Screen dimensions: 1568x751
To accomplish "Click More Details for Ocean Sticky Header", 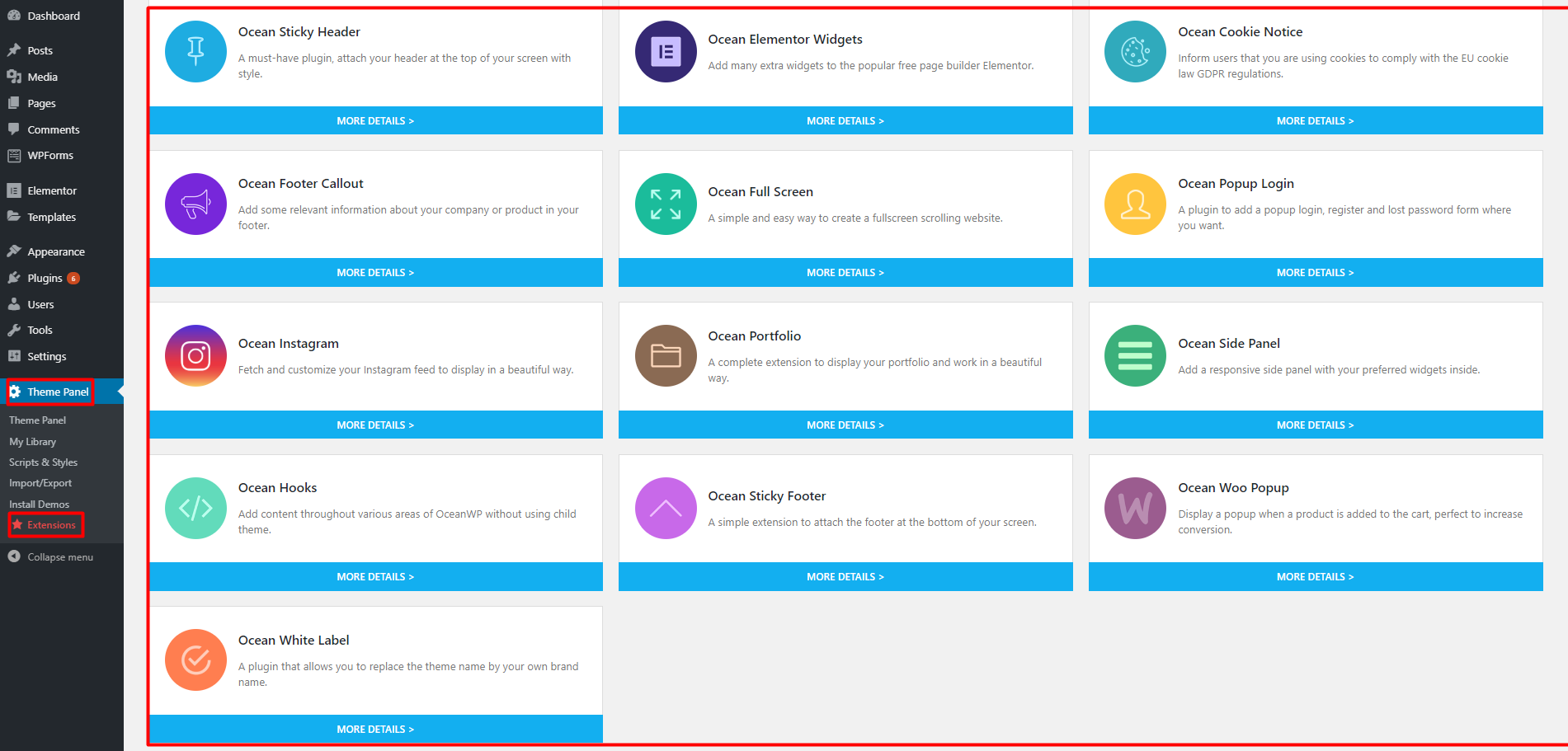I will pos(376,120).
